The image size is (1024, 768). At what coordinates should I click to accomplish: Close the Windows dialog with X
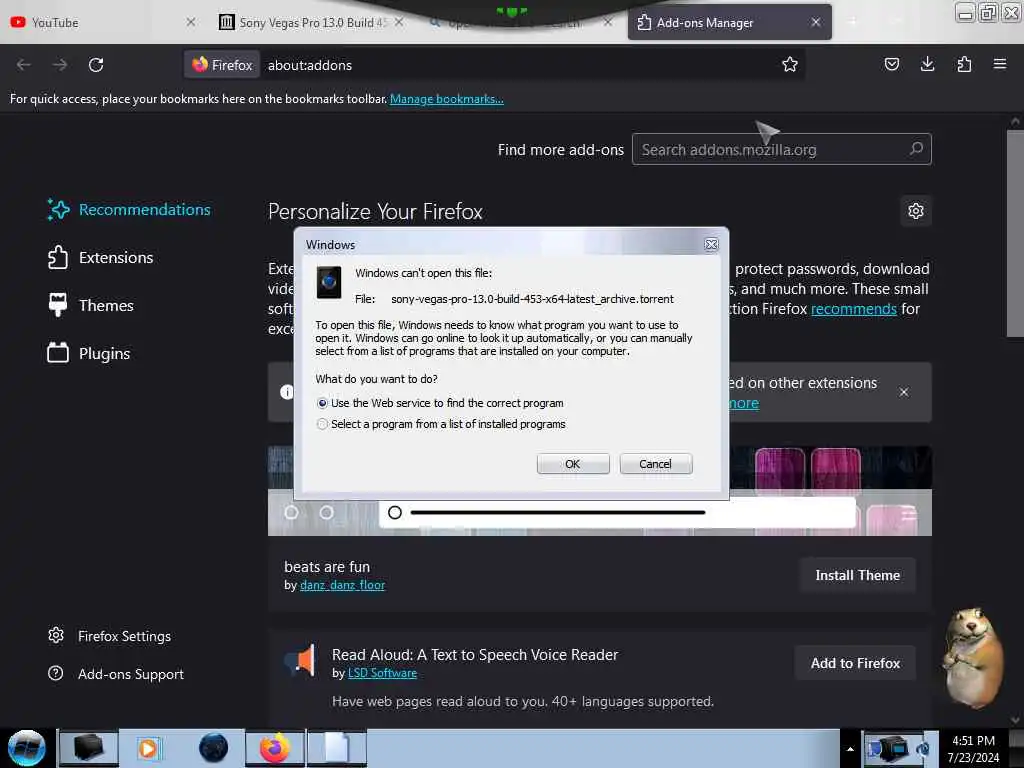pos(711,244)
